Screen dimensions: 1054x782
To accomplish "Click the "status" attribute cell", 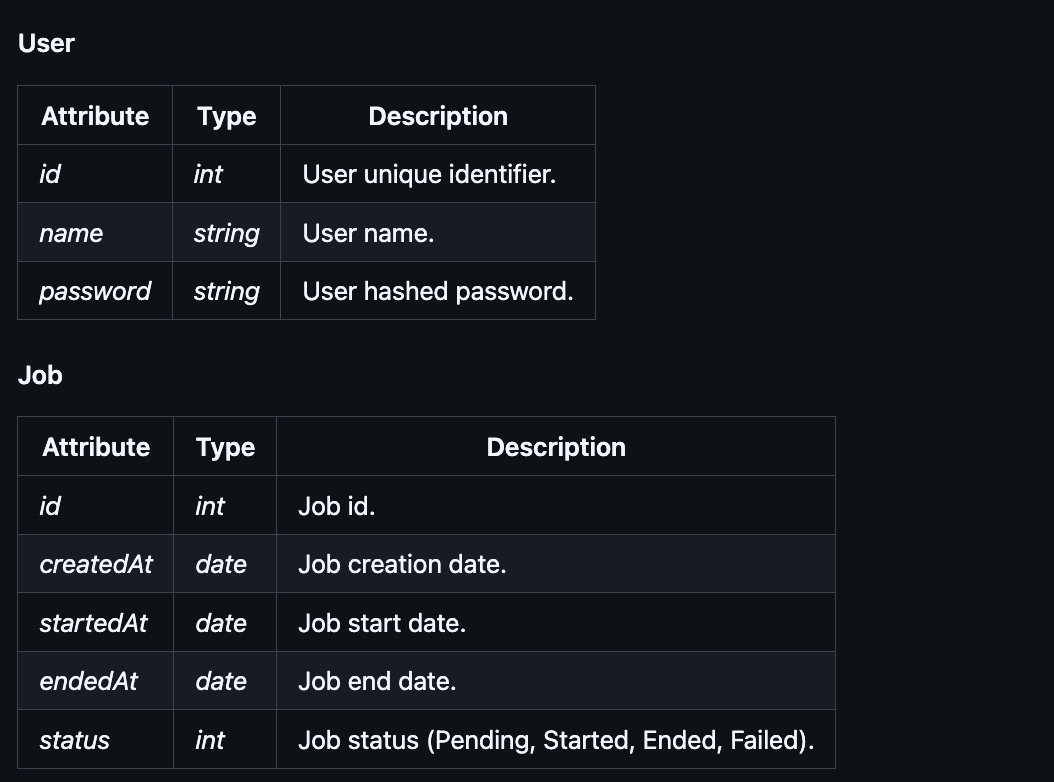I will pos(74,741).
